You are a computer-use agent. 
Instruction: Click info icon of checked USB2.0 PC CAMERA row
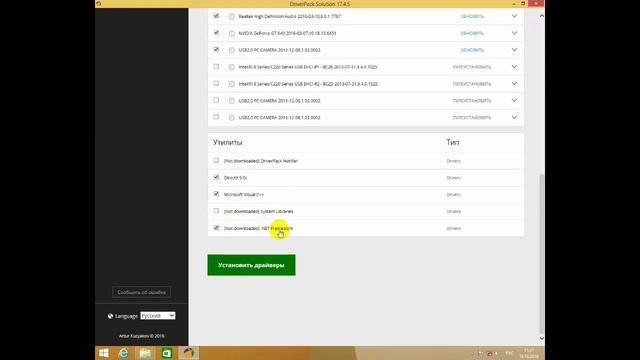(231, 50)
